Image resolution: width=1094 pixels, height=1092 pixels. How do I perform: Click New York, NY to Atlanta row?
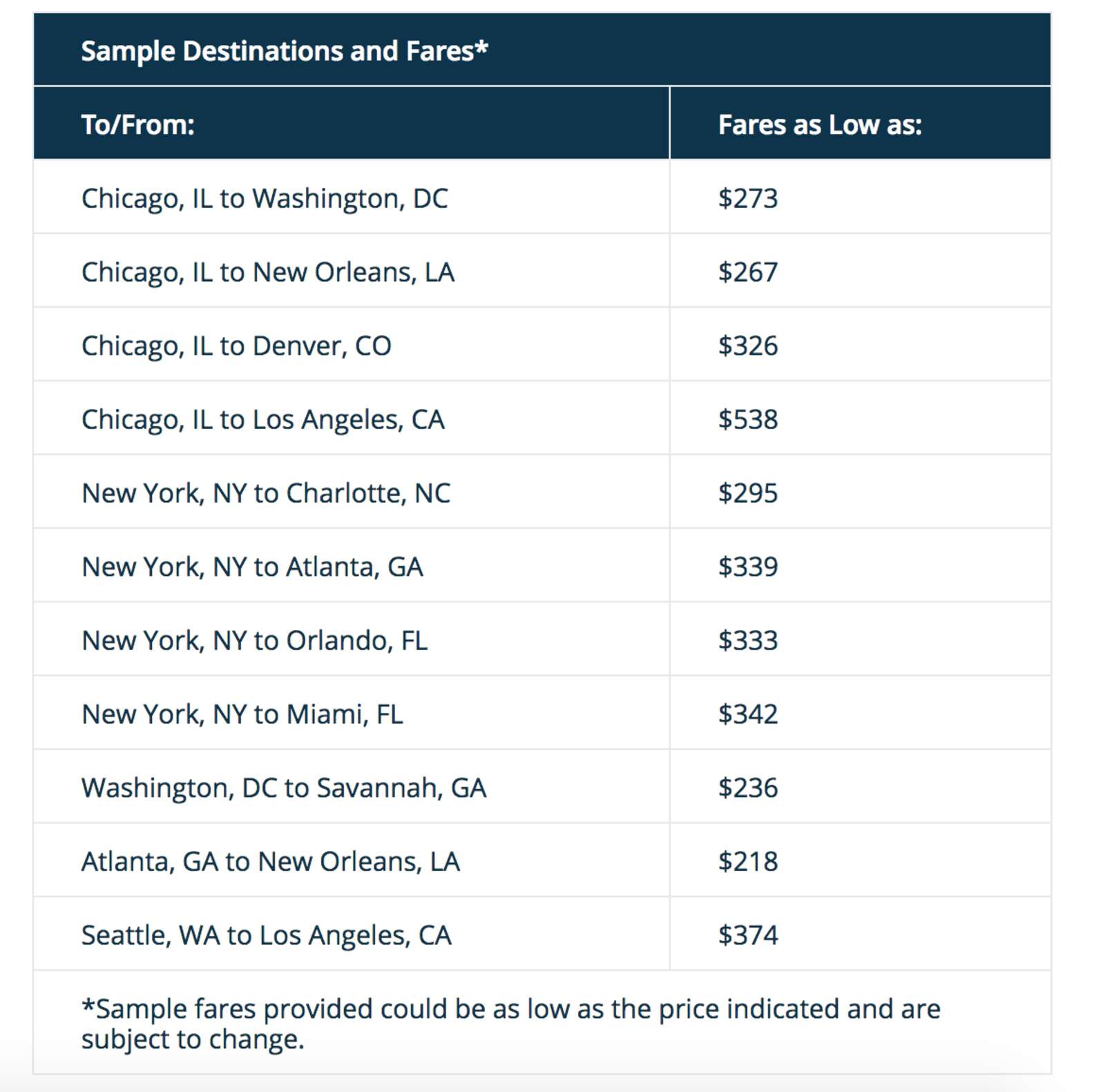pyautogui.click(x=252, y=567)
